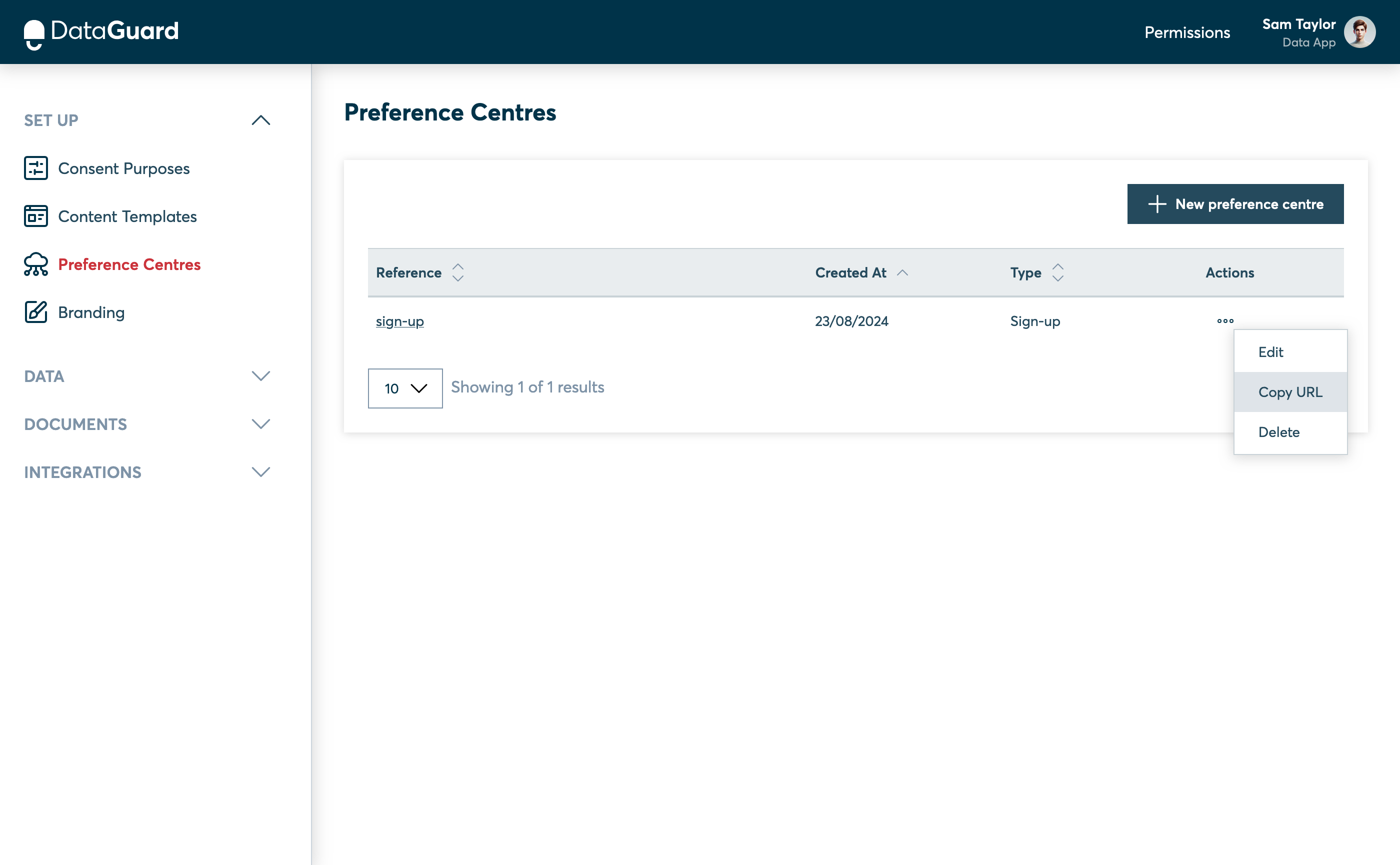
Task: Click the Content Templates icon in sidebar
Action: pos(36,216)
